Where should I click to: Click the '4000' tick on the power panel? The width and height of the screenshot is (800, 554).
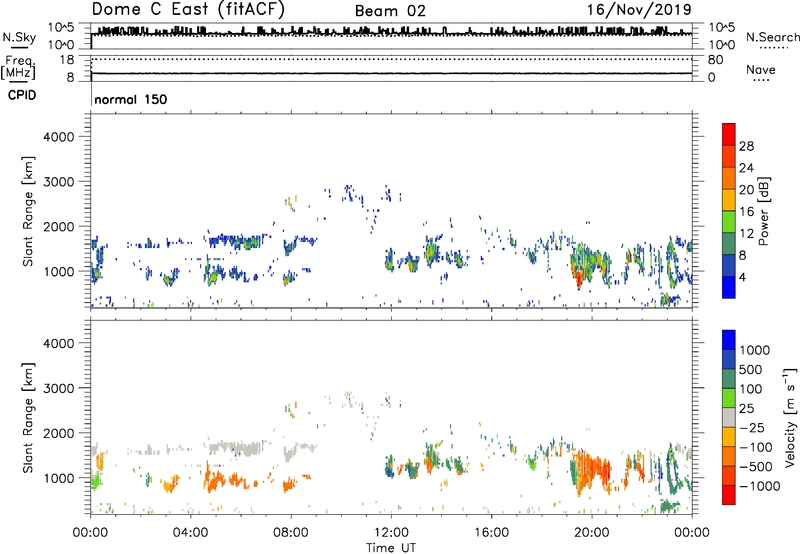click(58, 137)
